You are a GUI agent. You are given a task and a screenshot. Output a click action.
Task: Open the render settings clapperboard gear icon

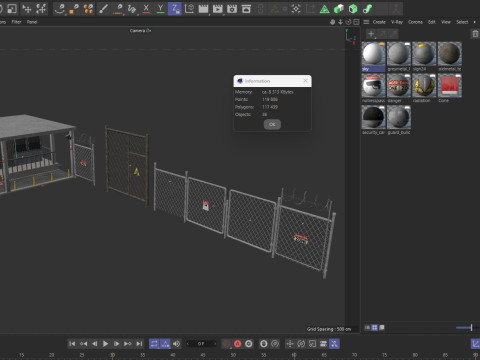[x=232, y=9]
